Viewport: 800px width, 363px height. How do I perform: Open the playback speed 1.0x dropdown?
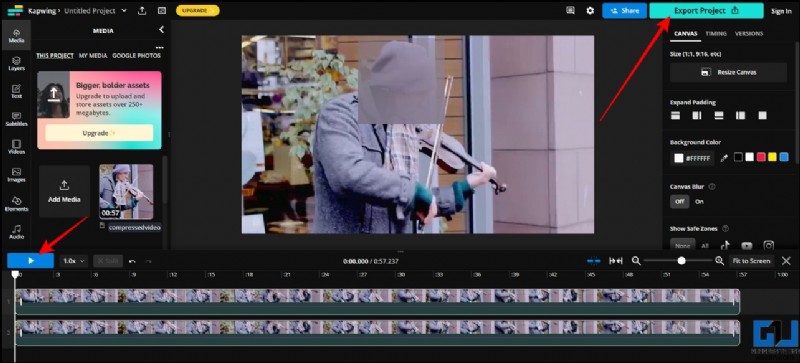click(74, 261)
